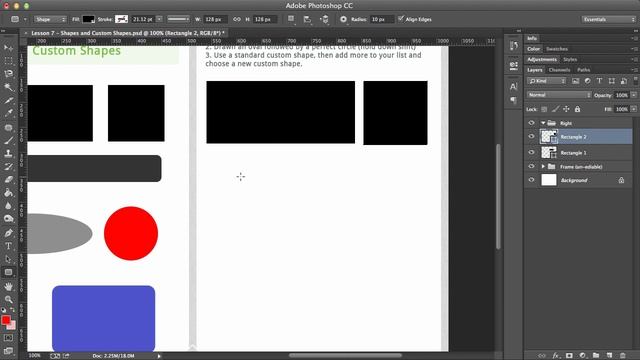The height and width of the screenshot is (360, 640).
Task: Toggle Quick Mask mode
Action: tap(8, 338)
